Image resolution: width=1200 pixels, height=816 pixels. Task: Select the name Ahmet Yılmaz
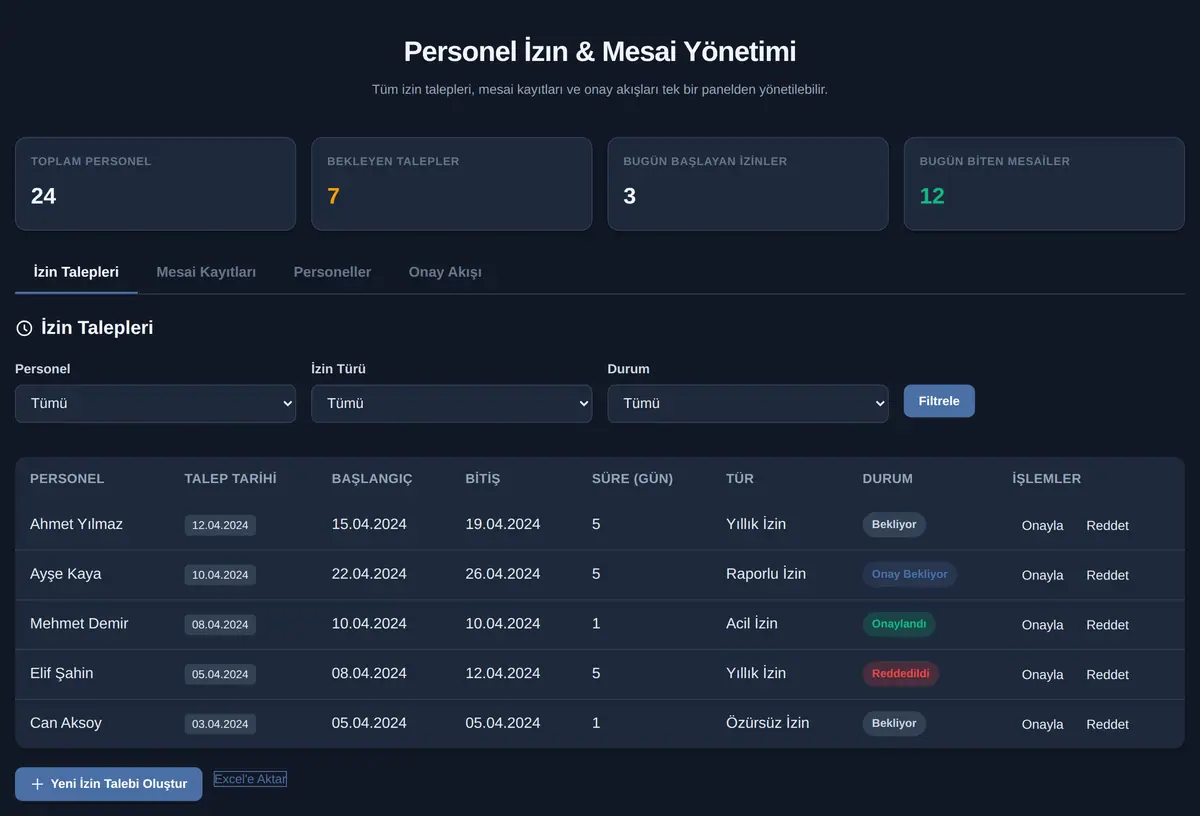click(x=76, y=524)
